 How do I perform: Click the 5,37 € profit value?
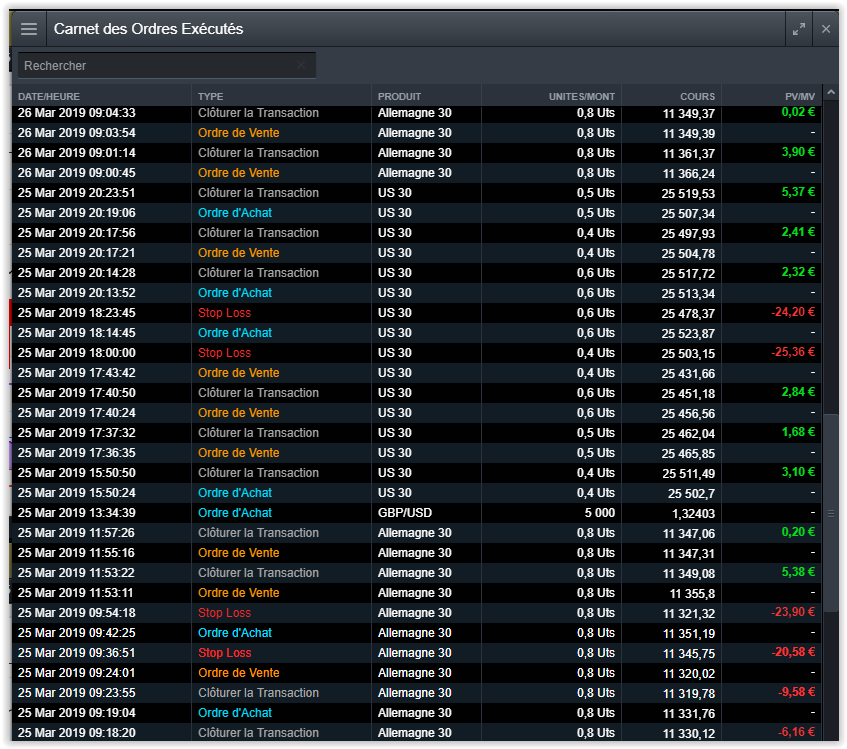point(798,193)
